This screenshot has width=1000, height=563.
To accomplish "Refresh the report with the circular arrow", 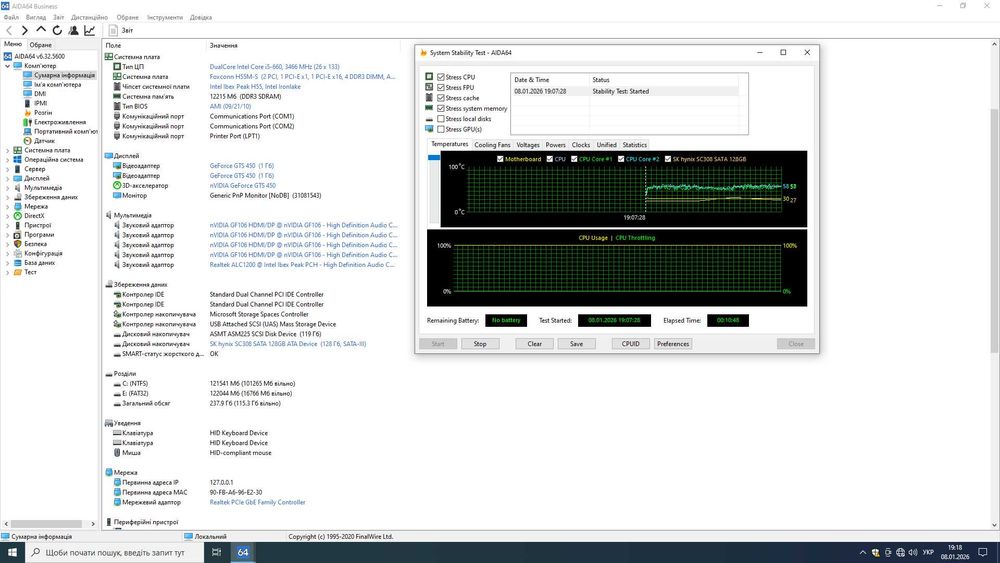I will [57, 30].
